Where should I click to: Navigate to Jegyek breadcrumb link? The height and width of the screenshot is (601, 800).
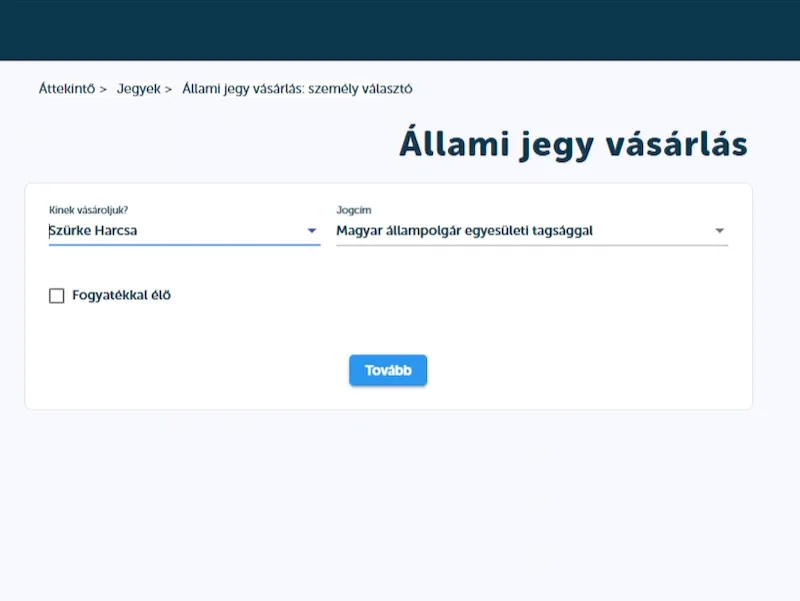138,89
